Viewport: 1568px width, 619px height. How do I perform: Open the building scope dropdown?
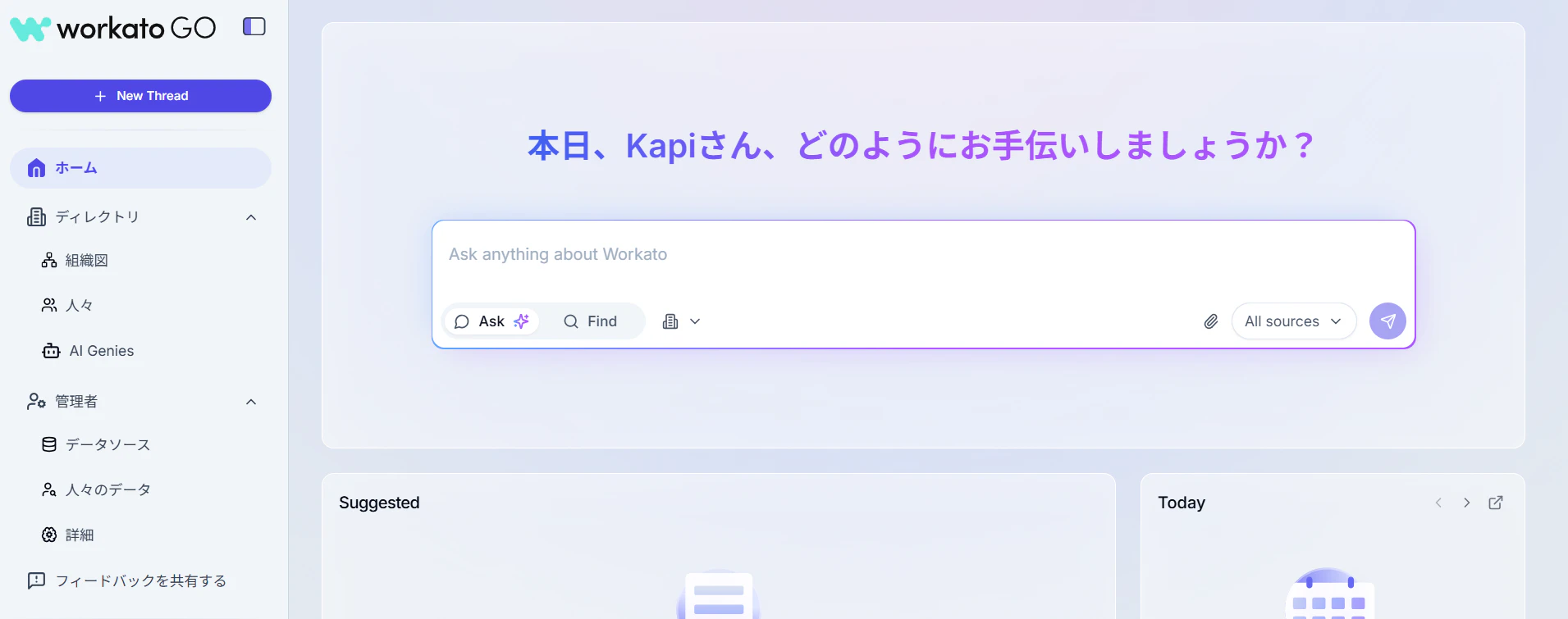[681, 321]
